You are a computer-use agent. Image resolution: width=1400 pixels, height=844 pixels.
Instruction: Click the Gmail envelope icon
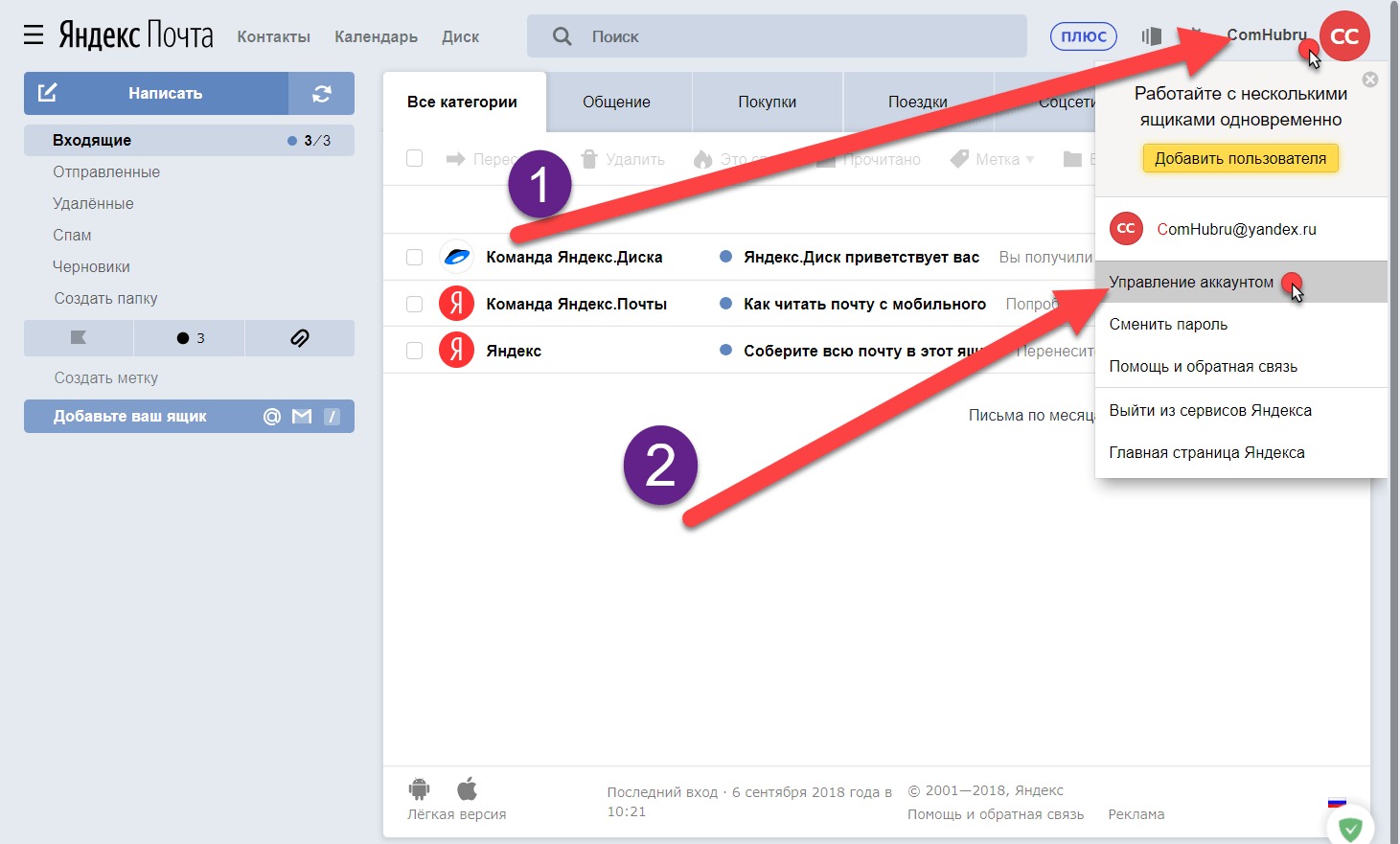[302, 417]
